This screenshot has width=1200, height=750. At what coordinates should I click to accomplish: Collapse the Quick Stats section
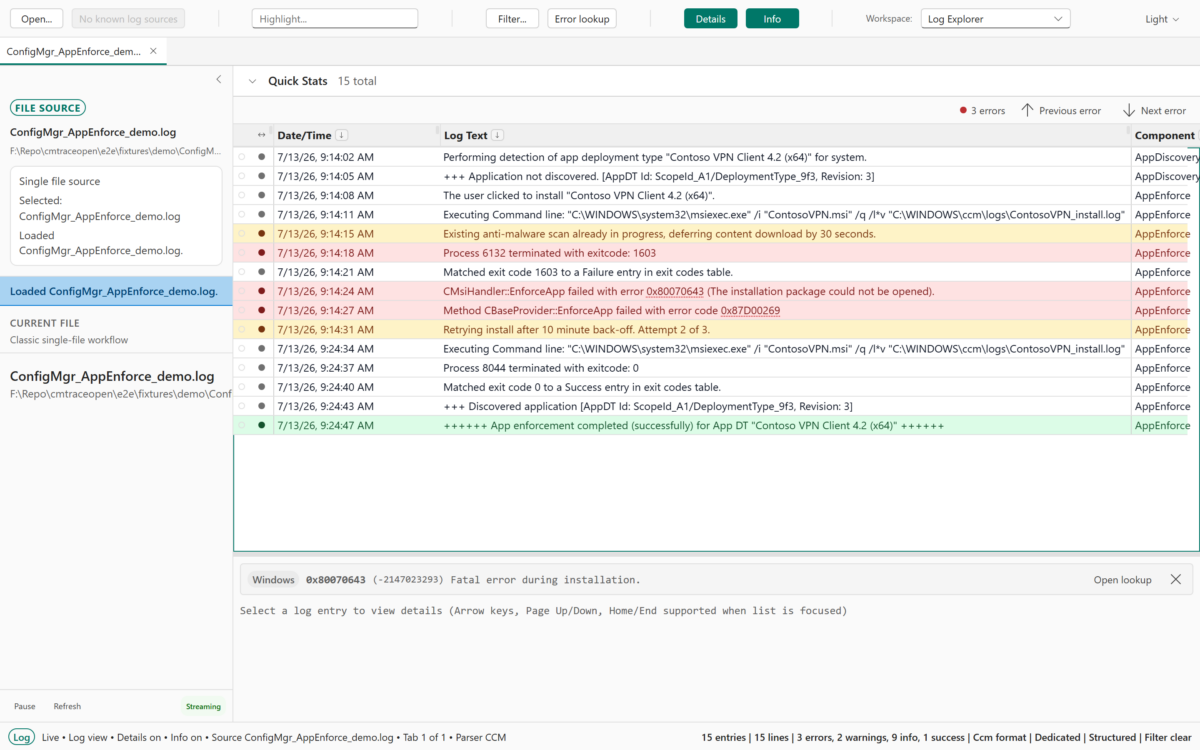coord(252,81)
